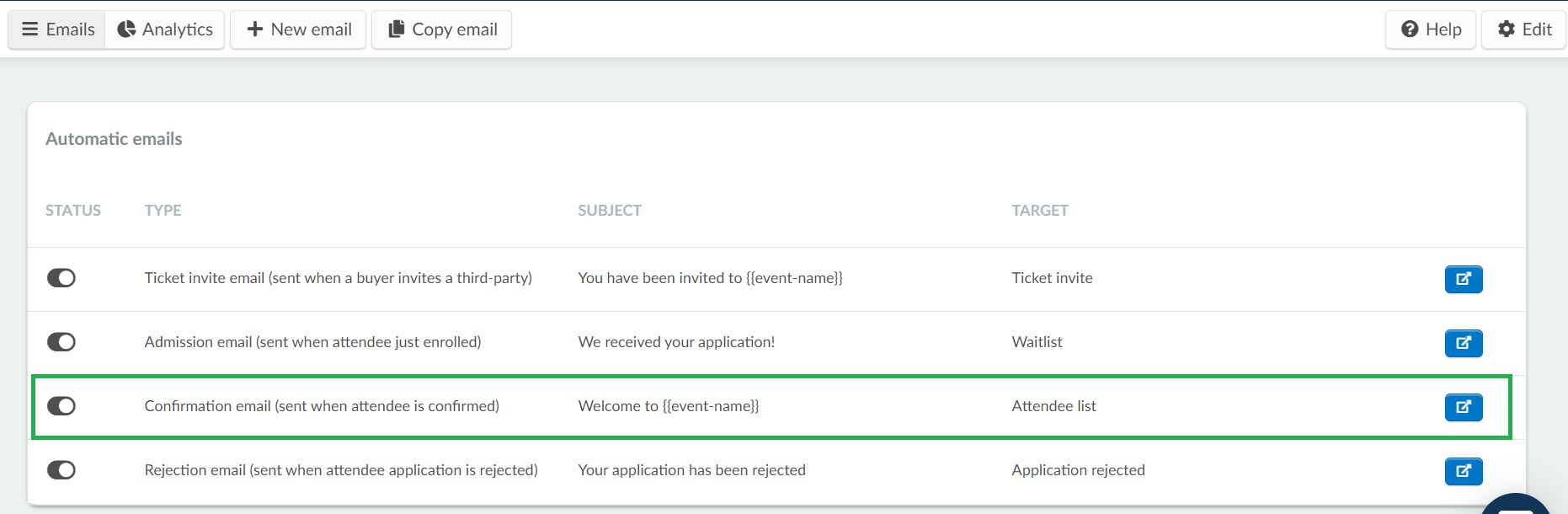Click the SUBJECT column header
The width and height of the screenshot is (1568, 514).
tap(610, 211)
